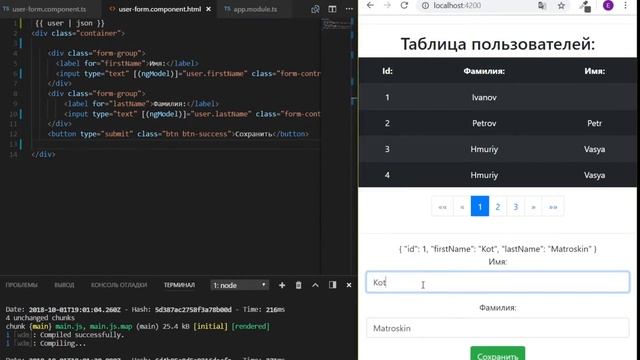Go forward in the browser

[x=387, y=5]
